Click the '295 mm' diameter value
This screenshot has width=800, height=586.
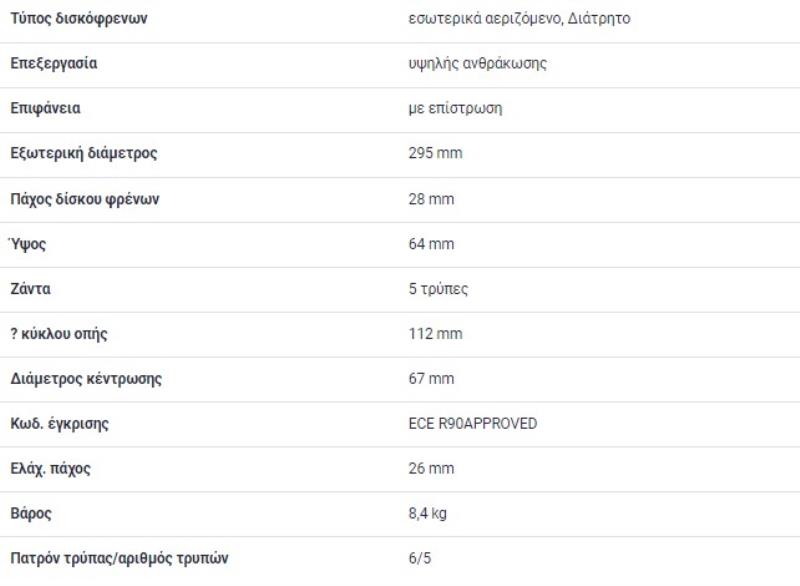pyautogui.click(x=435, y=154)
